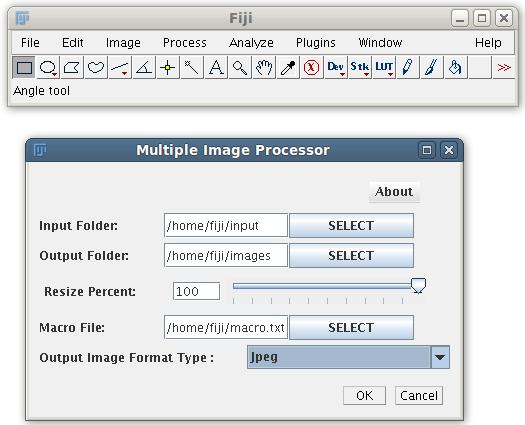Click the Resize Percent slider thumb
Viewport: 525px width, 425px height.
pyautogui.click(x=418, y=286)
